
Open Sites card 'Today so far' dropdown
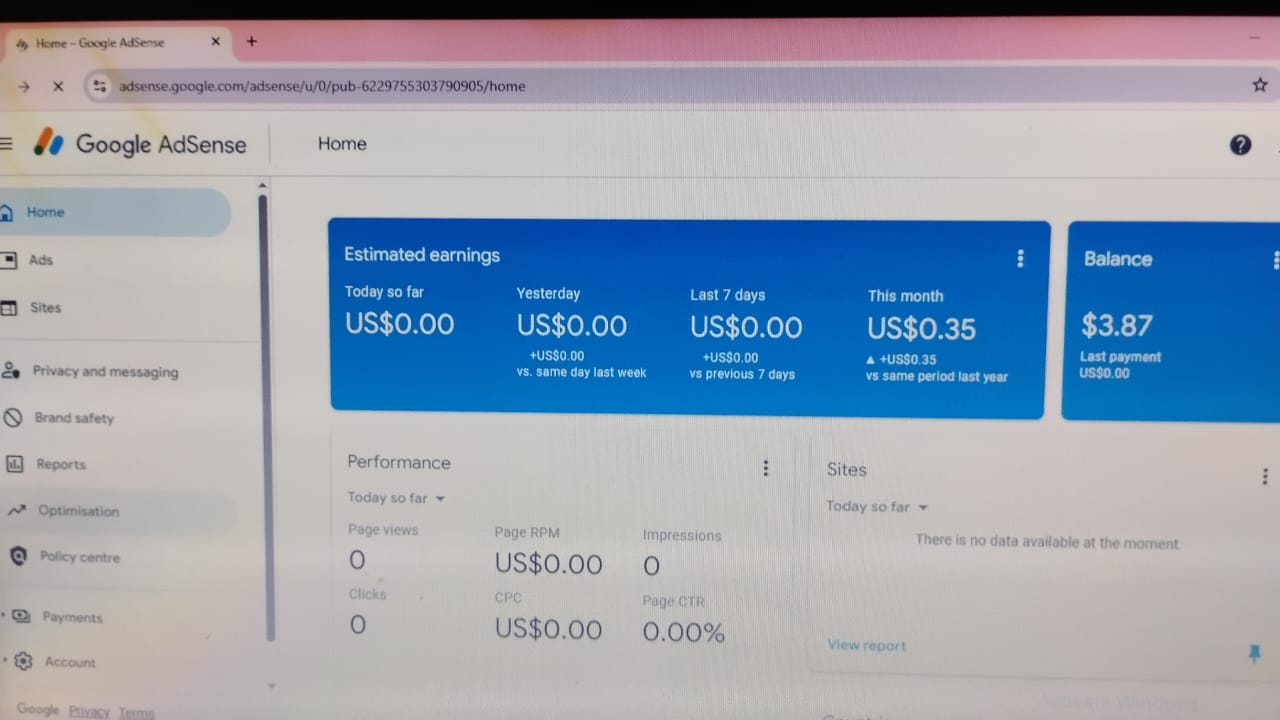point(877,507)
